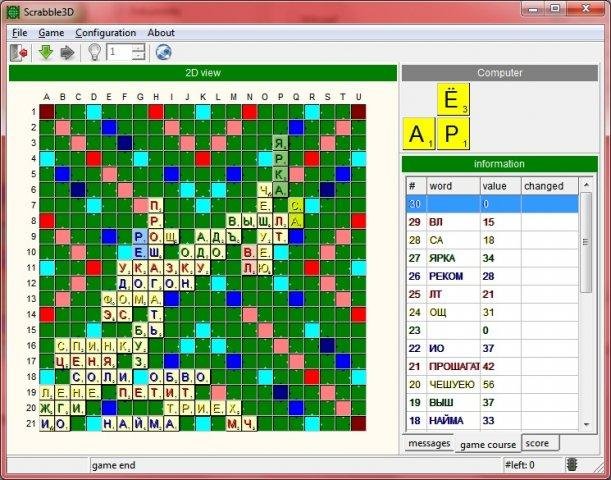The width and height of the screenshot is (611, 480).
Task: Click the '#' column header
Action: (416, 186)
